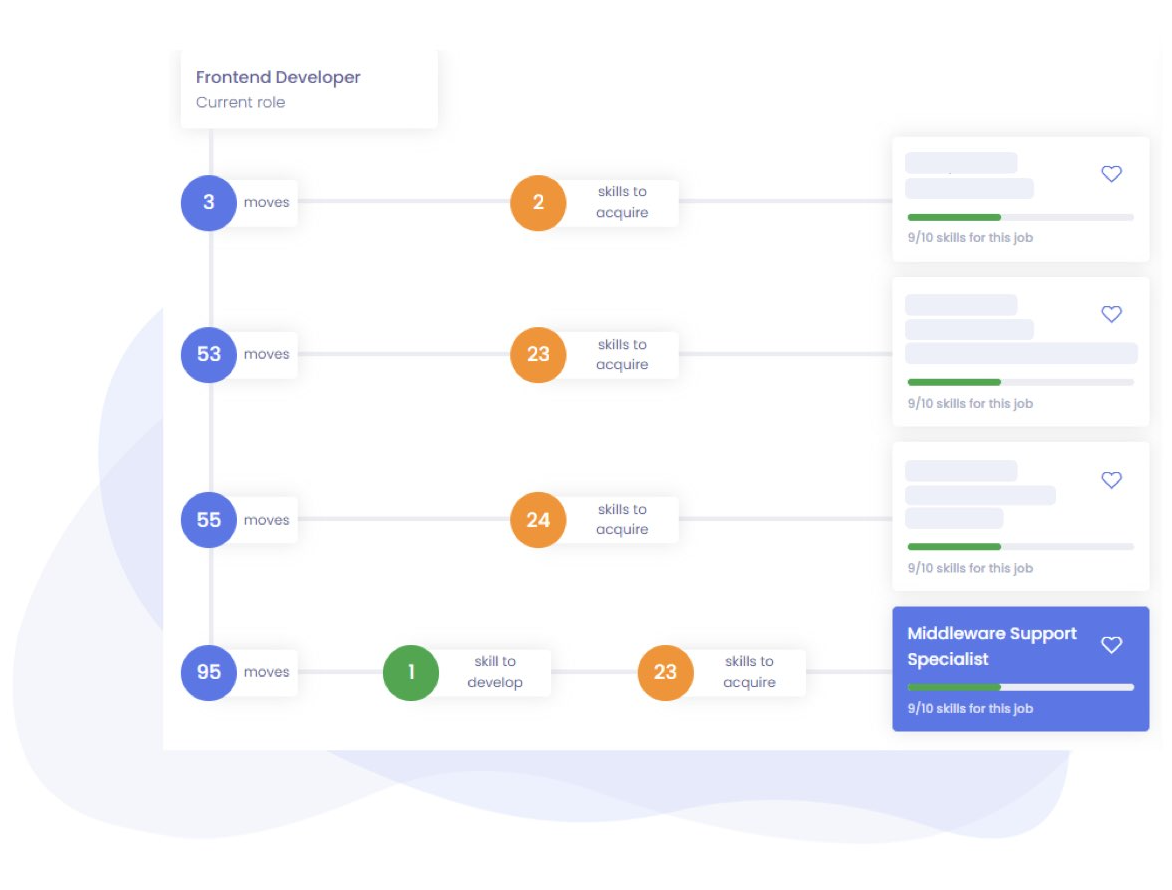
Task: Click the 'moves' label next to 95
Action: click(266, 672)
